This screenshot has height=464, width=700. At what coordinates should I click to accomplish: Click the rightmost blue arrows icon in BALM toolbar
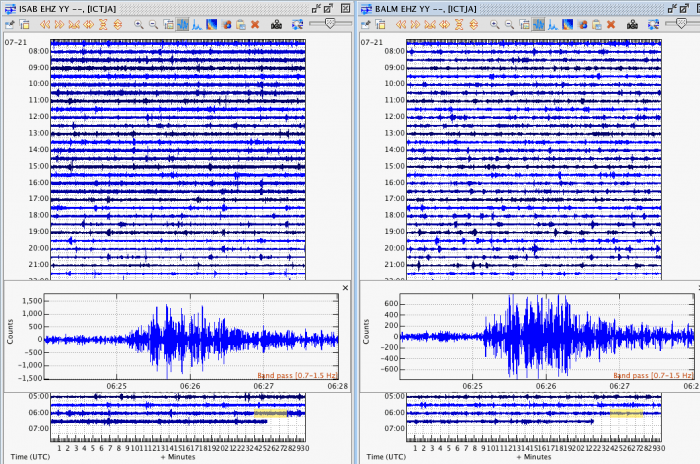653,25
